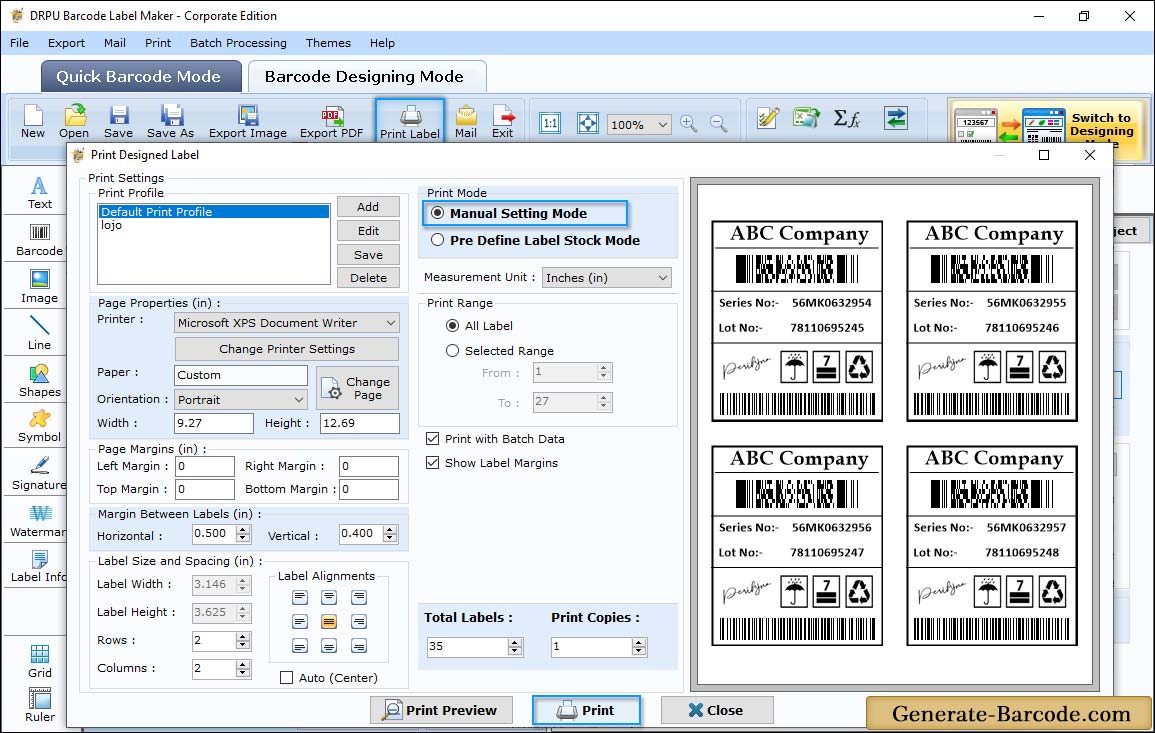Viewport: 1155px width, 733px height.
Task: Click the Change Printer Settings button
Action: click(287, 349)
